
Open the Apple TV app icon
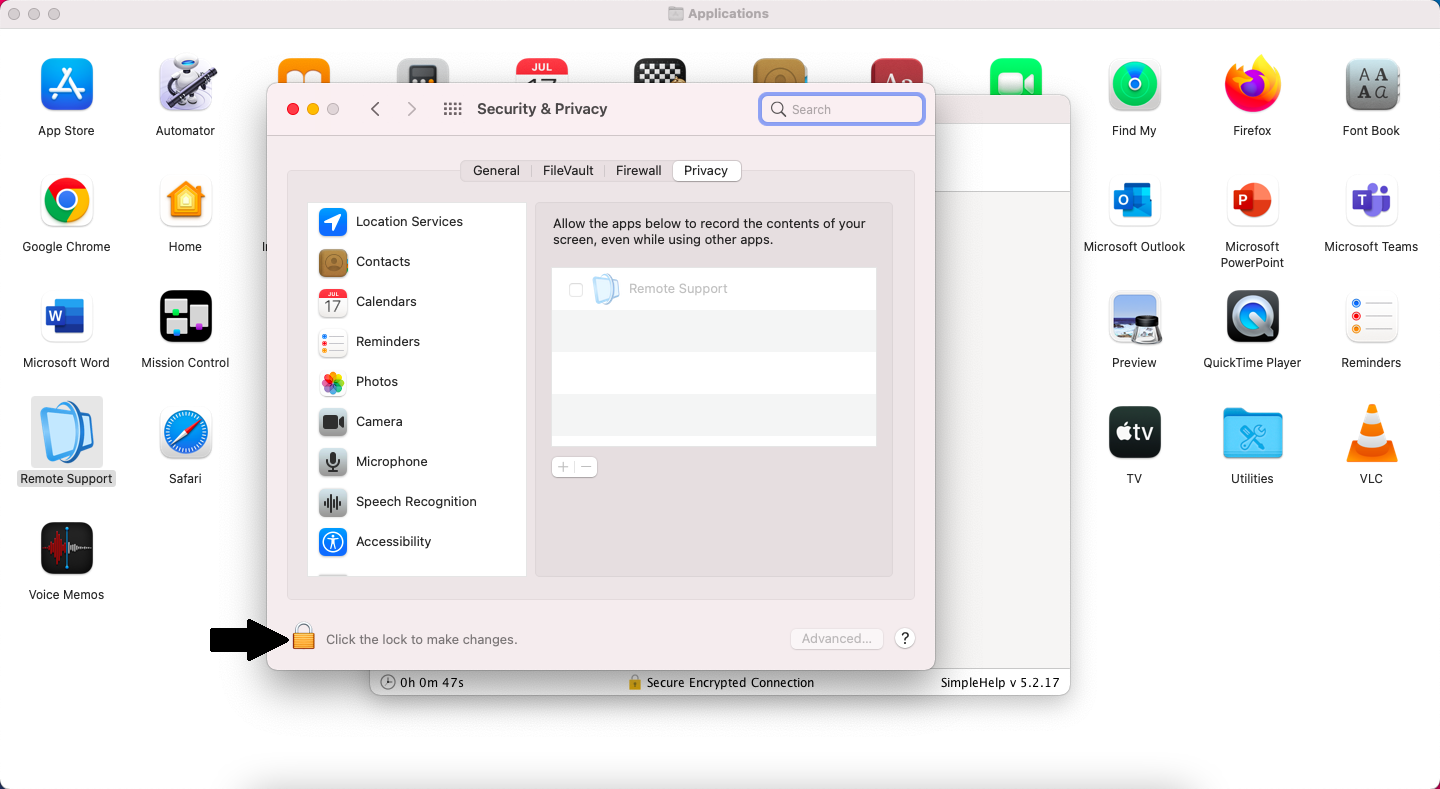(1134, 433)
